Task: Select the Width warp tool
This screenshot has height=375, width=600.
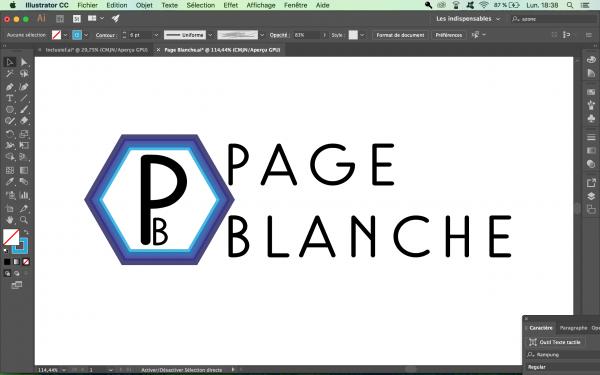Action: click(x=10, y=145)
